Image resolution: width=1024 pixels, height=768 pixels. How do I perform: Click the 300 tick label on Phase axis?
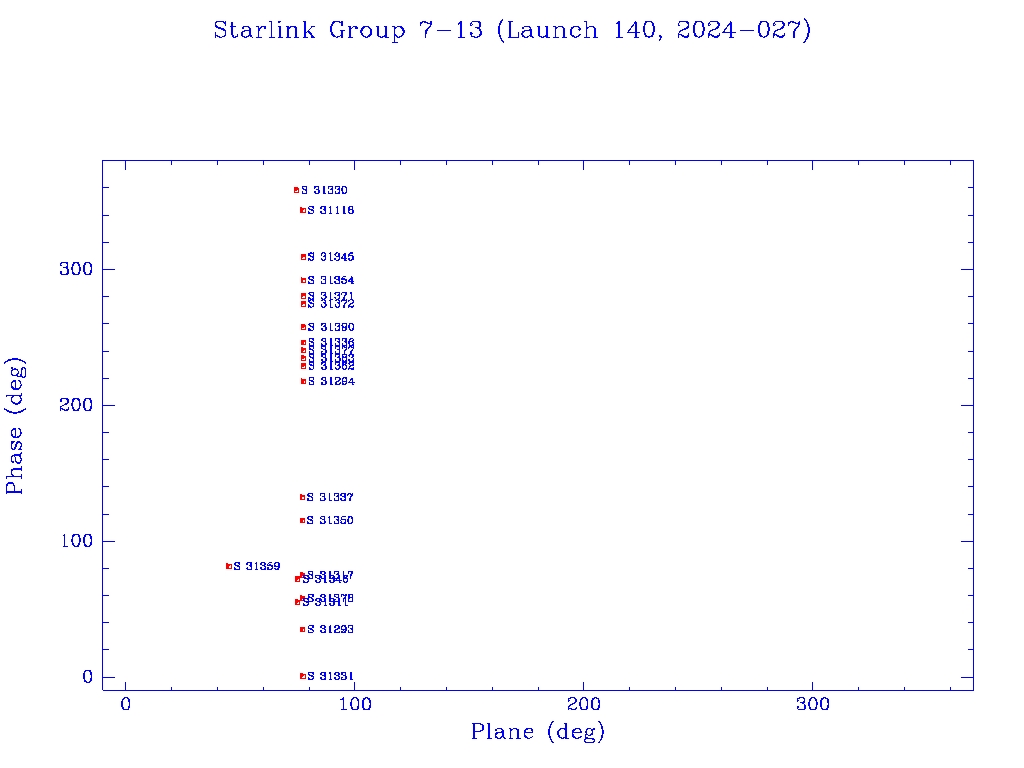76,269
